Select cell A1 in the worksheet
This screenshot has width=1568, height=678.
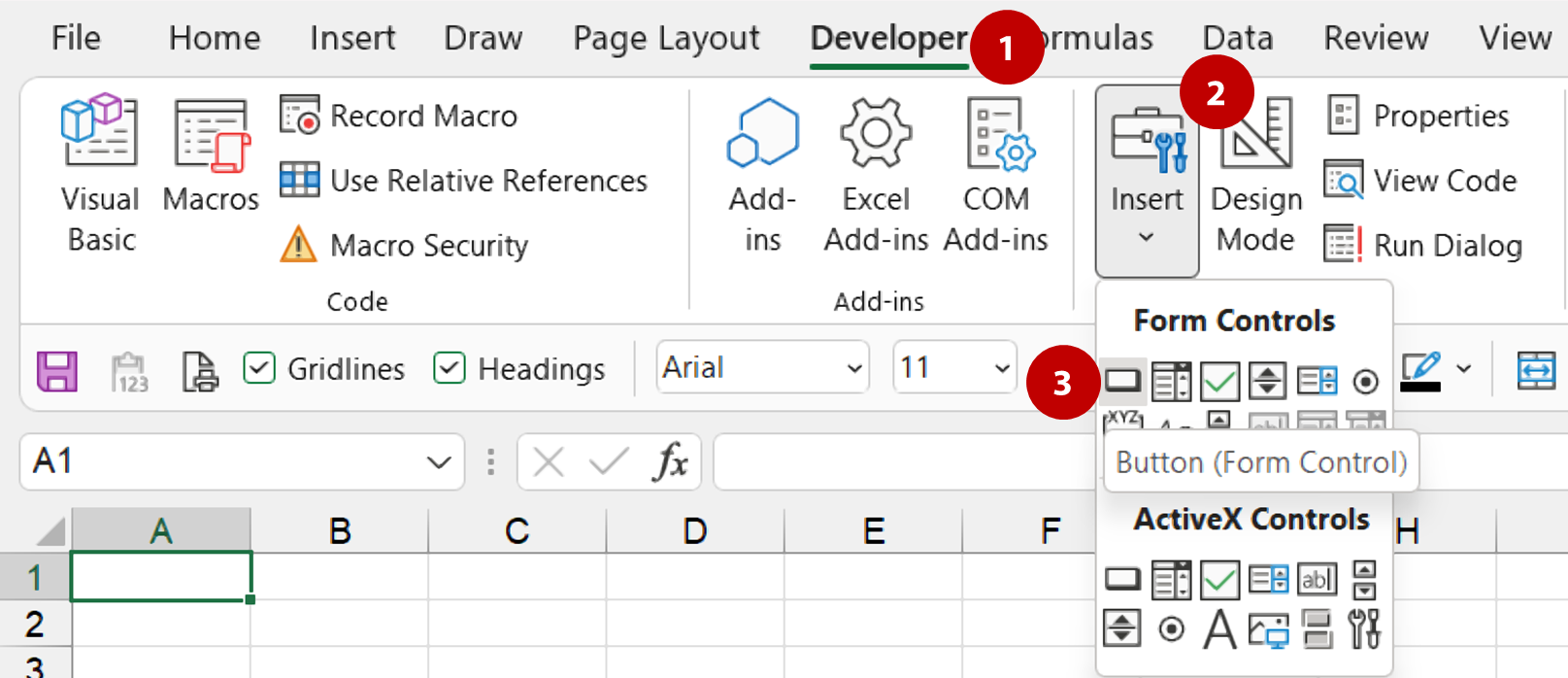click(161, 576)
